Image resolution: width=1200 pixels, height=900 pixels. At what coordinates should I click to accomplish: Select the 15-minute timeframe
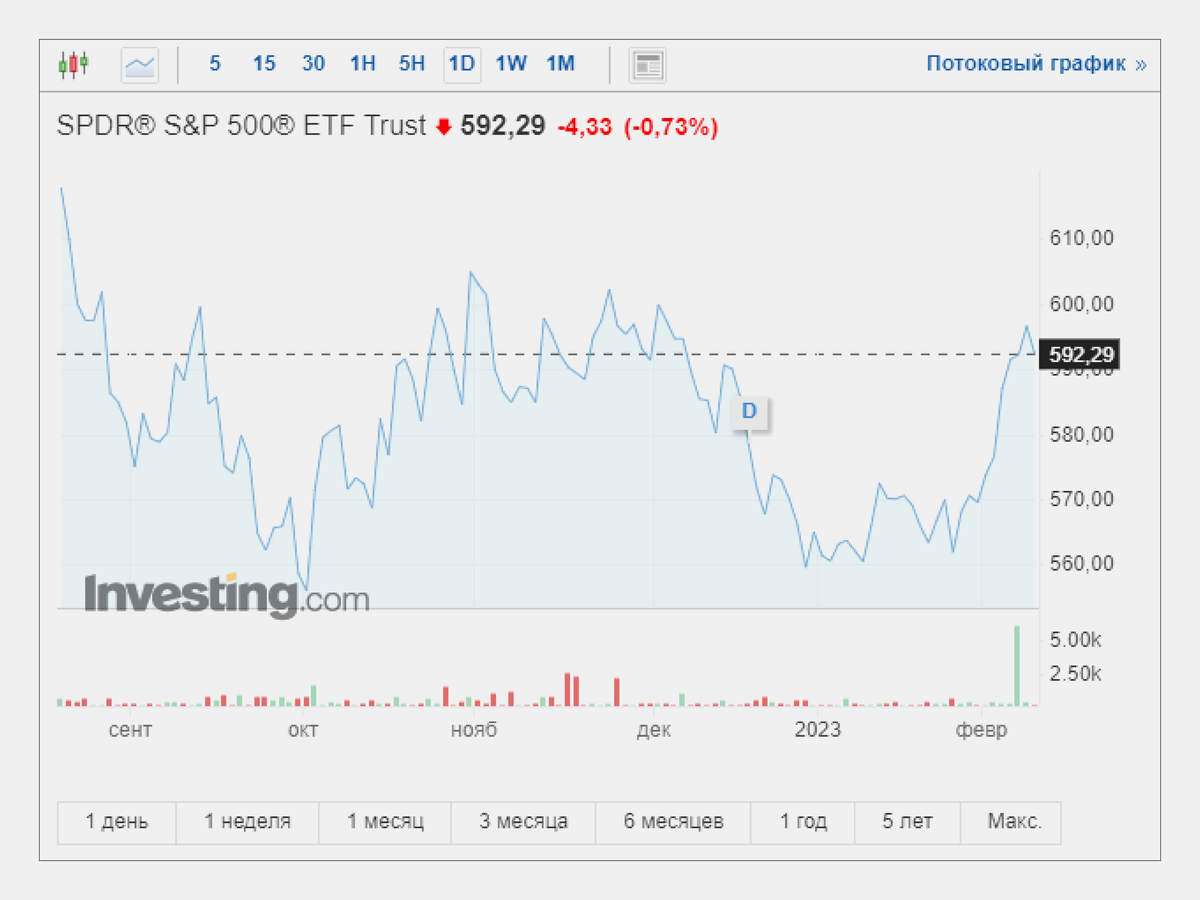tap(263, 64)
